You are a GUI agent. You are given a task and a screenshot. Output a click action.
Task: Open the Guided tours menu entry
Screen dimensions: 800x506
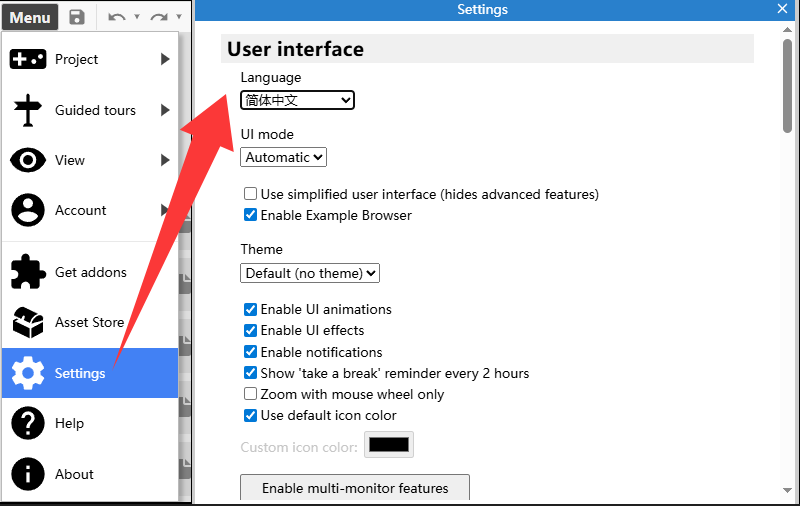pyautogui.click(x=90, y=110)
